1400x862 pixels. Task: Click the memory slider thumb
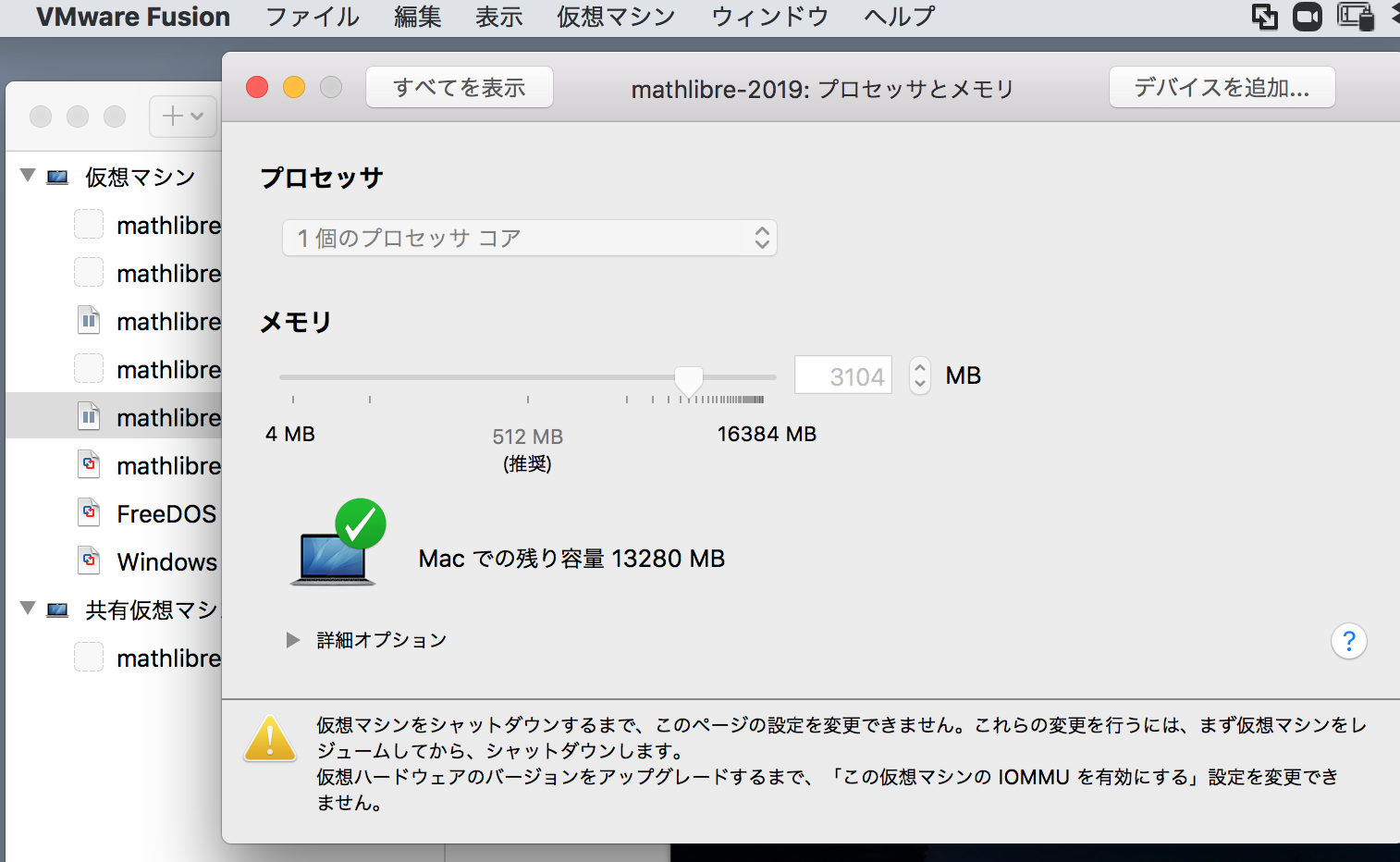[689, 380]
